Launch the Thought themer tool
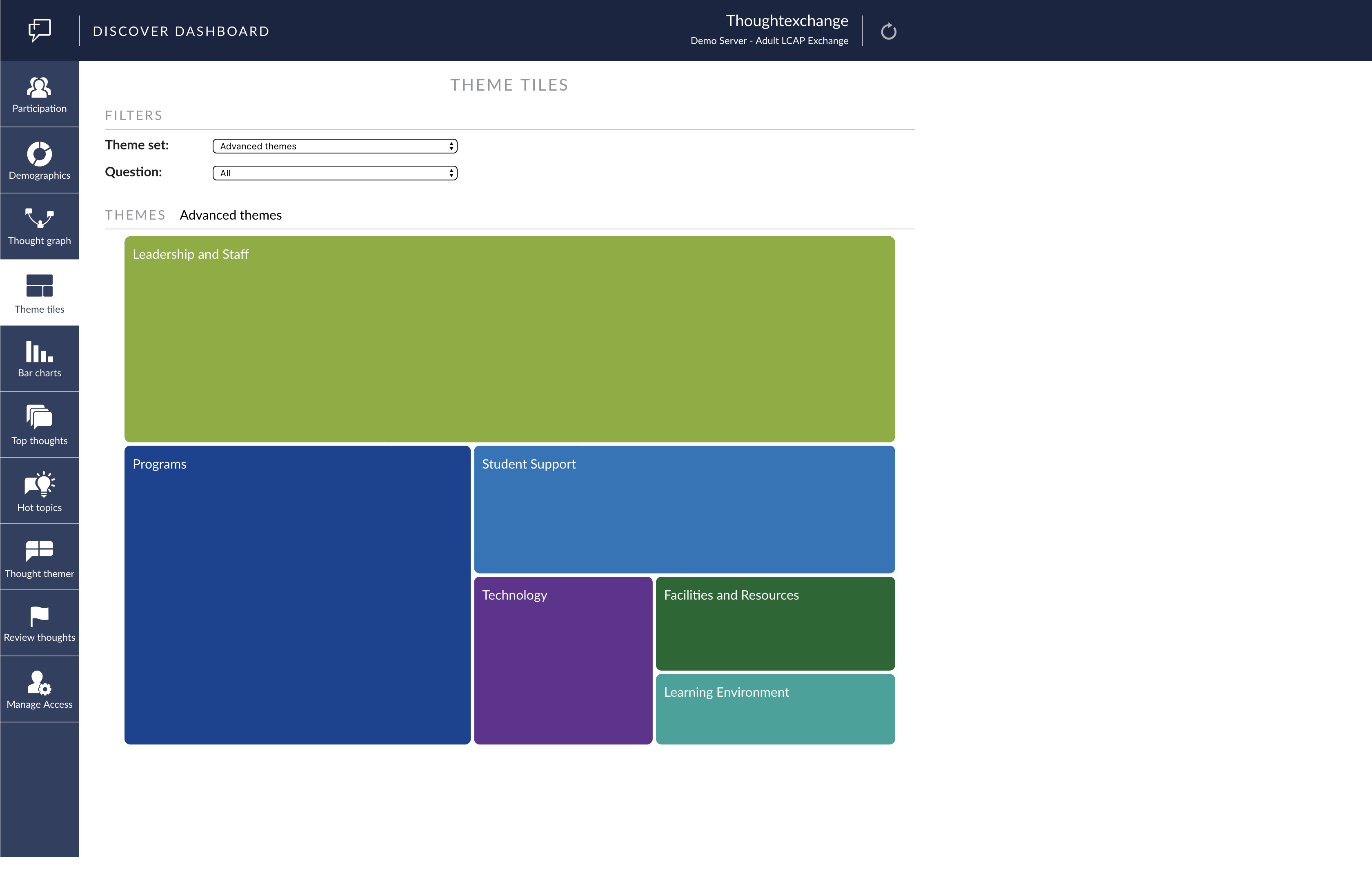 coord(40,558)
